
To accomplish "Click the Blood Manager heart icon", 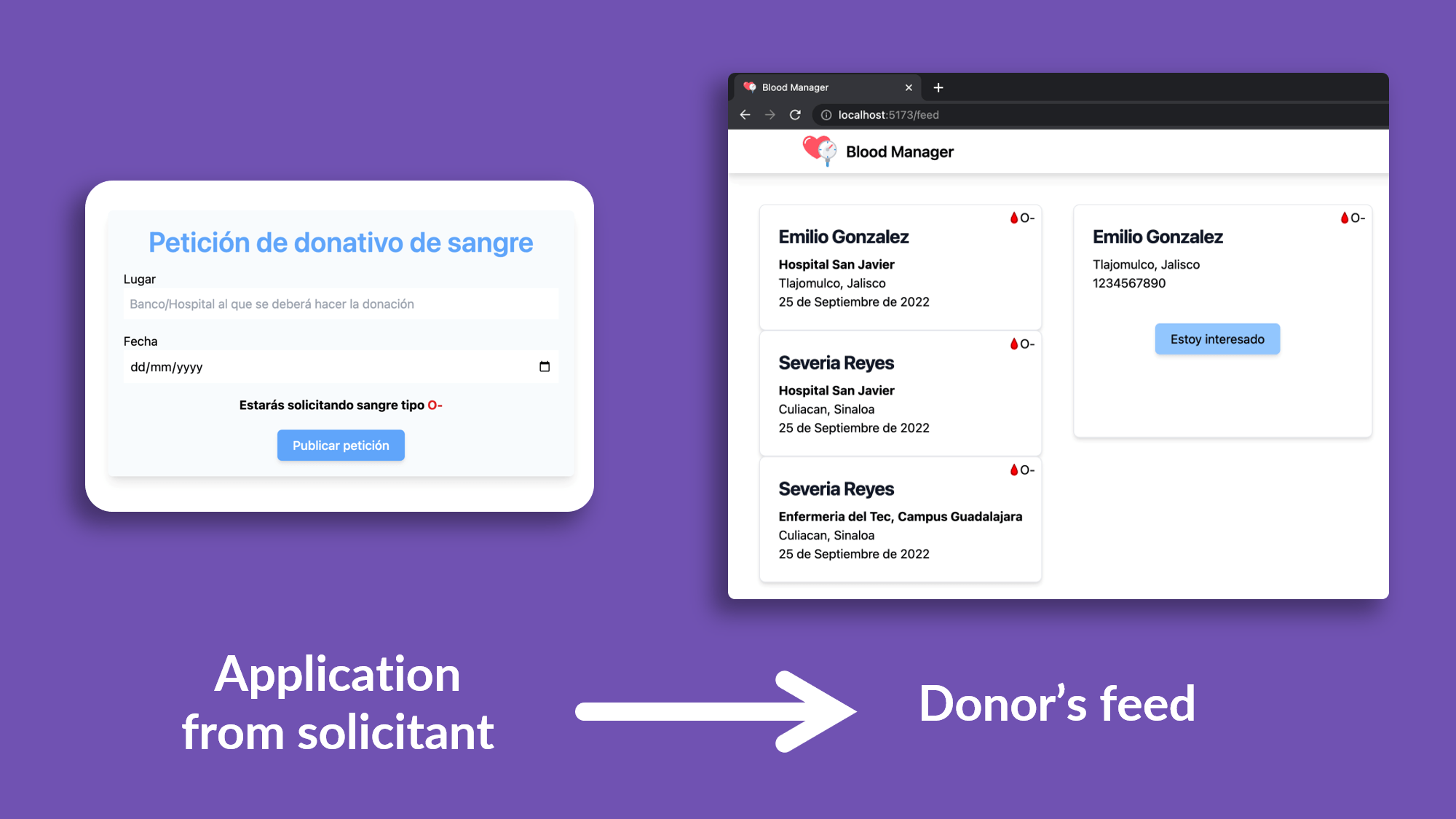I will [818, 152].
